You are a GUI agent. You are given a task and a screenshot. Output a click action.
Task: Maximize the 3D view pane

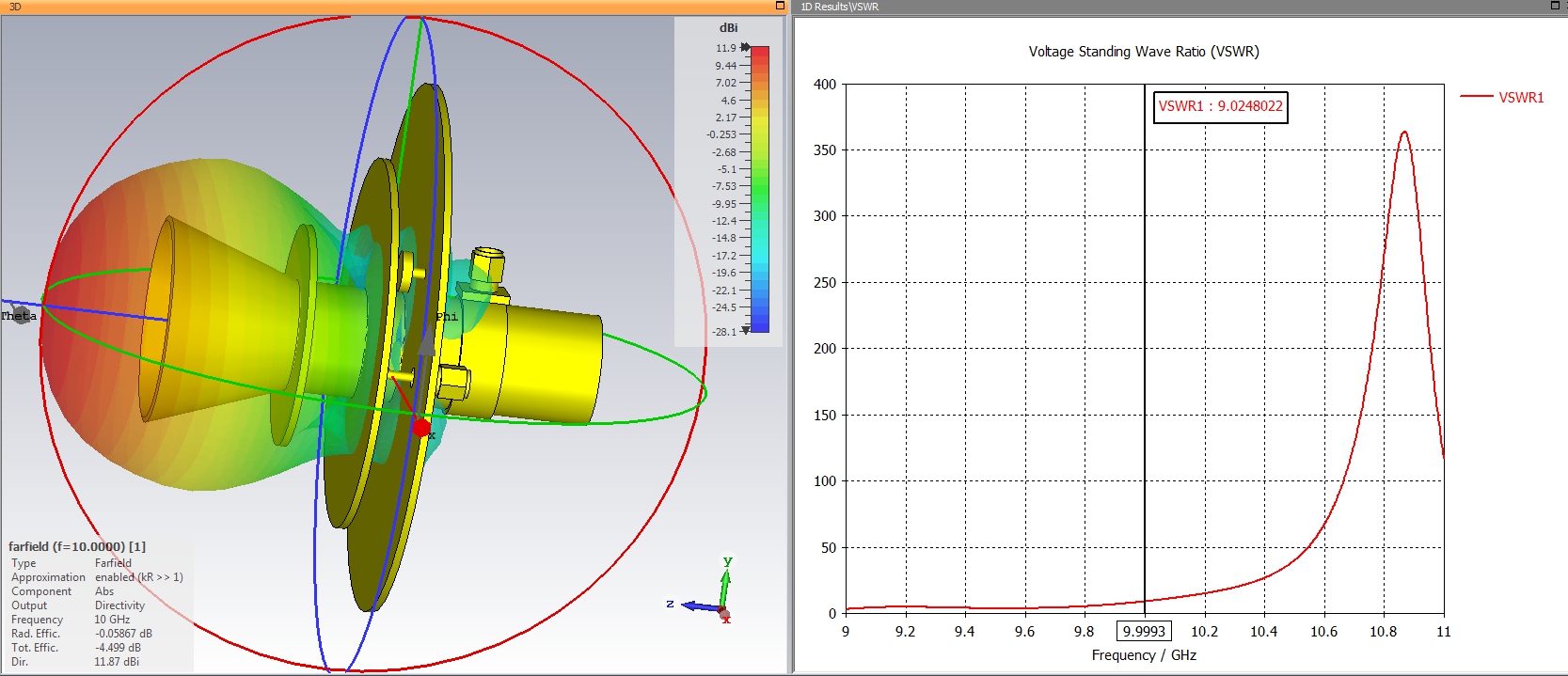pos(780,6)
